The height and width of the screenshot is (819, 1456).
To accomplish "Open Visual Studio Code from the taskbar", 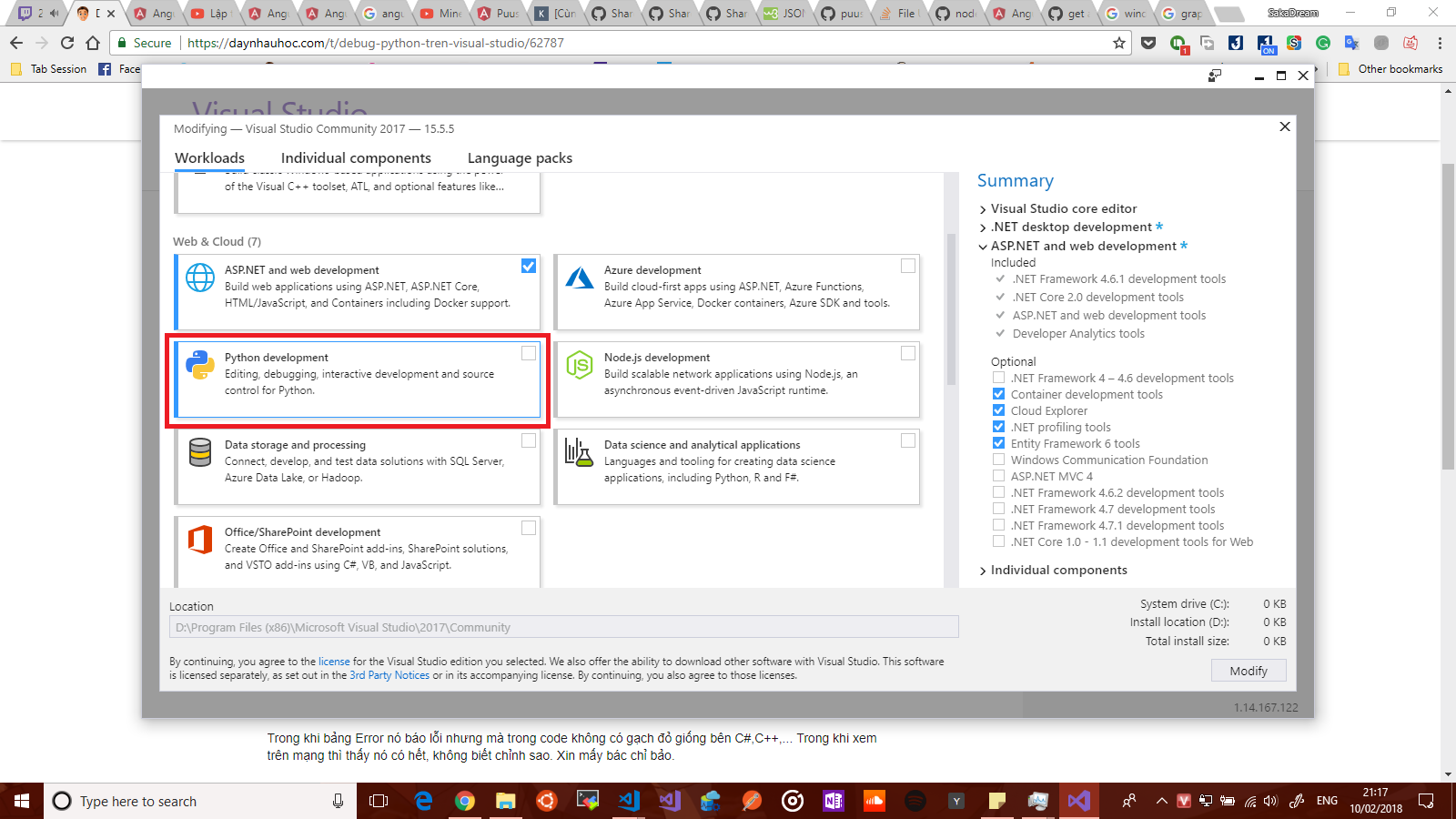I will [629, 801].
